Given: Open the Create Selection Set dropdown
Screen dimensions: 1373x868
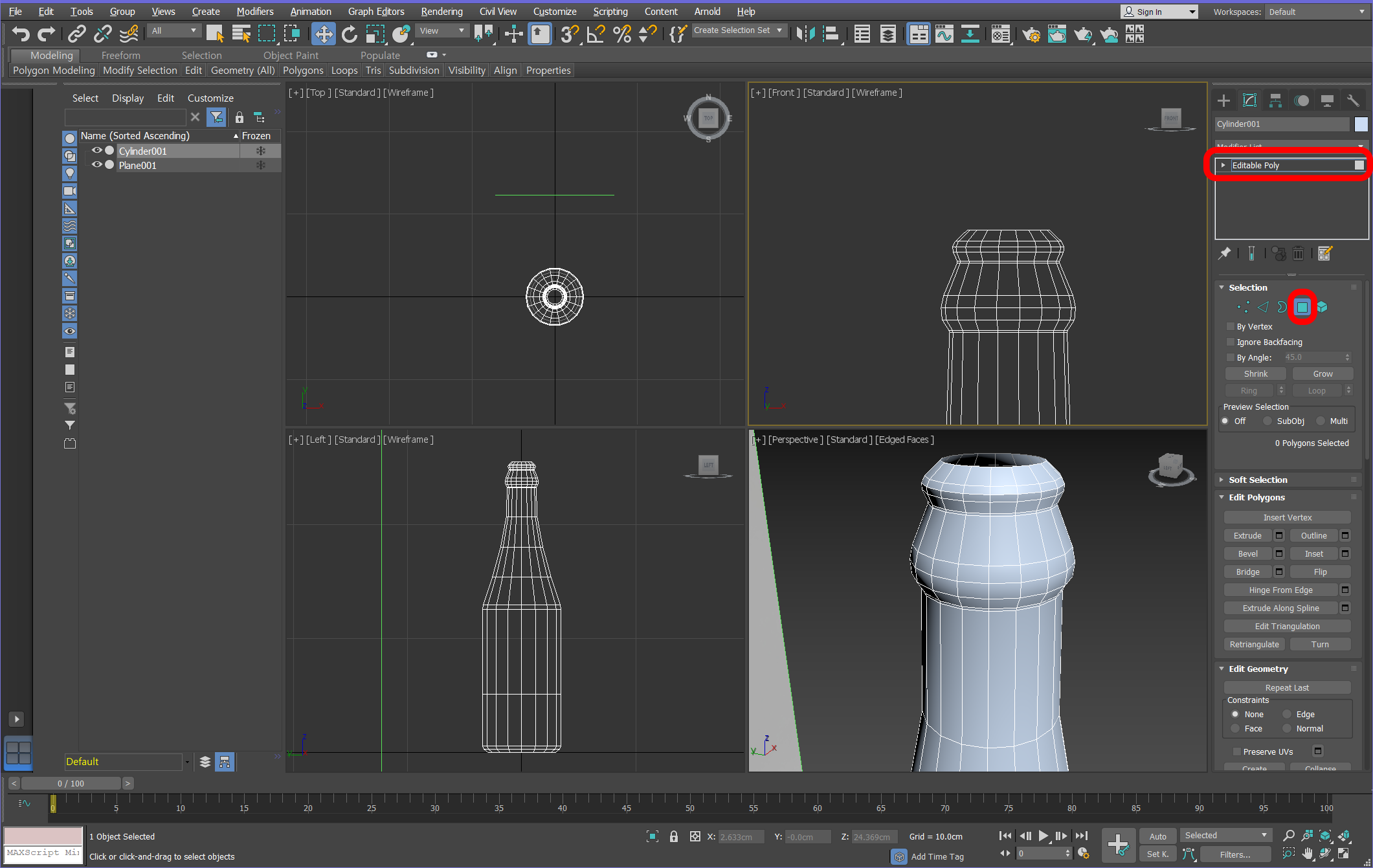Looking at the screenshot, I should click(779, 30).
